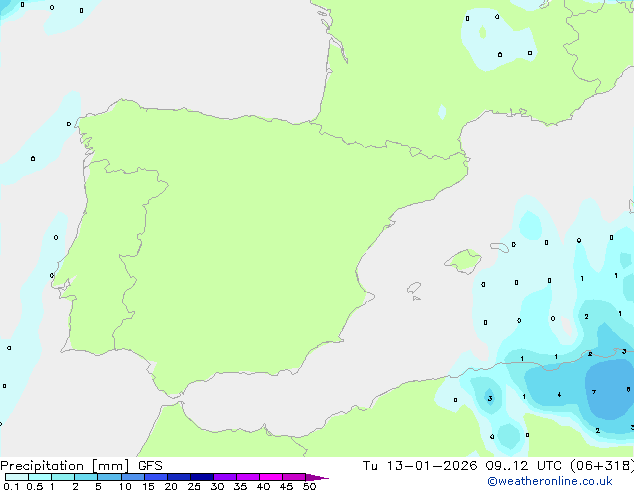The height and width of the screenshot is (490, 634).
Task: Click the 0.5–1 mm legend color box
Action: (40, 477)
